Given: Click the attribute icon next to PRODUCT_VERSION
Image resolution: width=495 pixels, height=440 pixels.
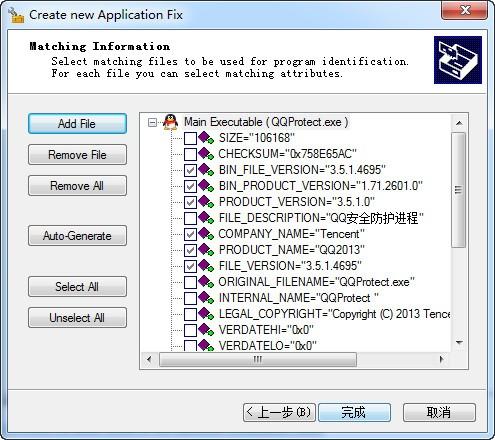Looking at the screenshot, I should point(206,202).
